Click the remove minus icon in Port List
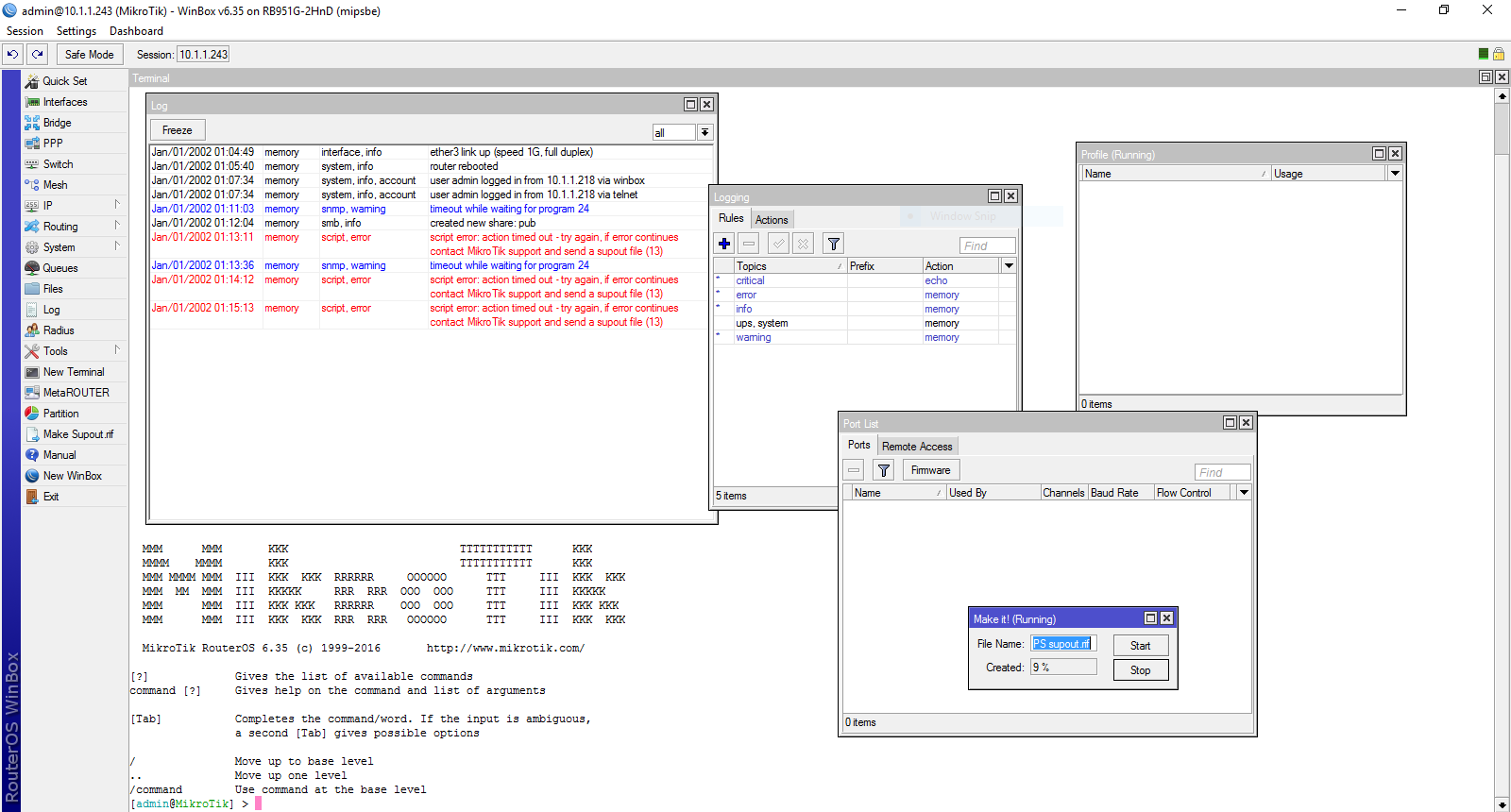The image size is (1511, 812). click(x=854, y=470)
